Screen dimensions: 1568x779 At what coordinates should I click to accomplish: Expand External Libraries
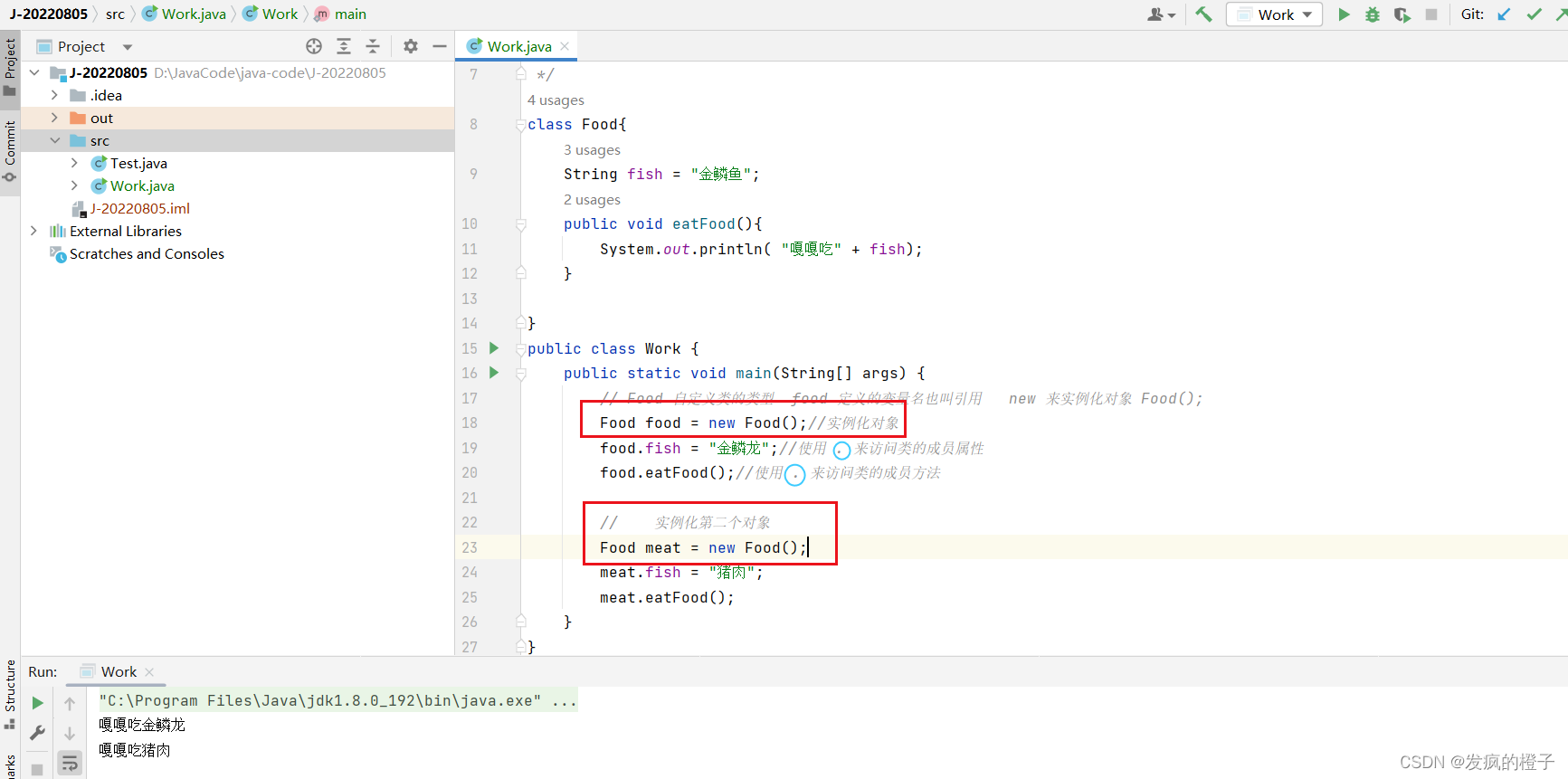tap(34, 231)
